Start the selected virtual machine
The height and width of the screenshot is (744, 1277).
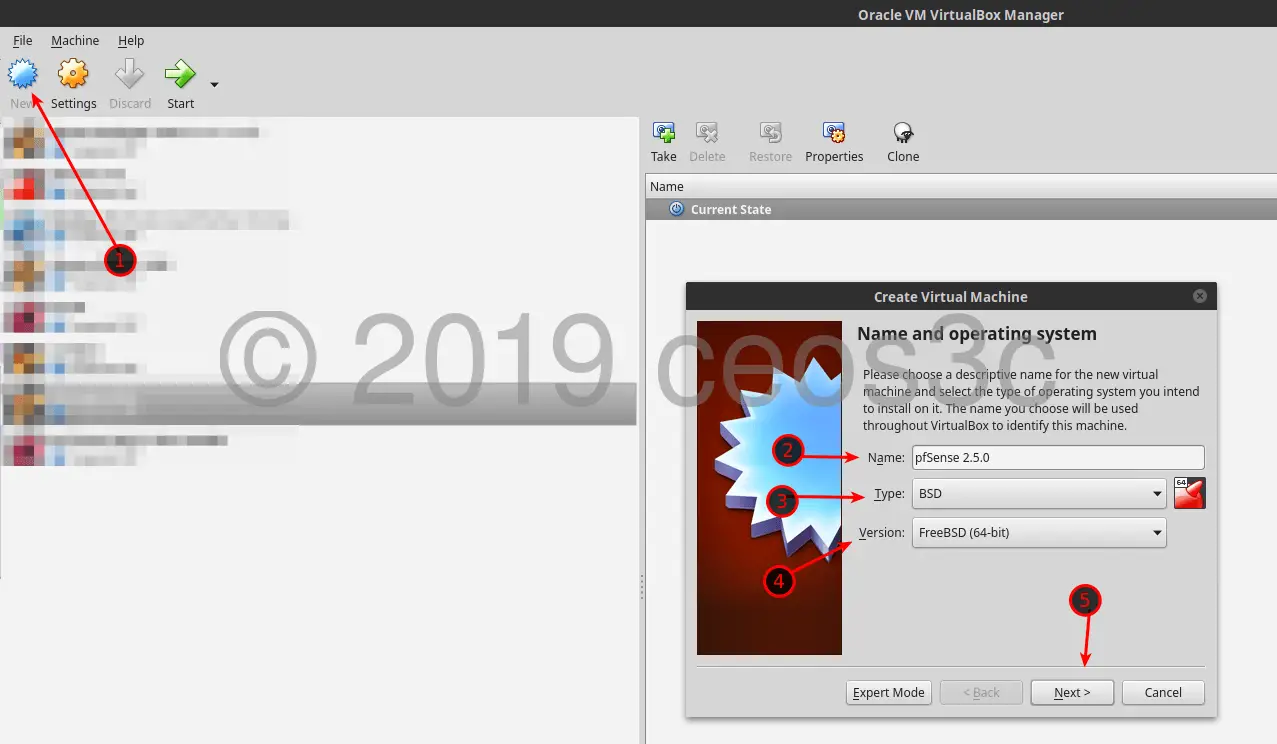(180, 75)
